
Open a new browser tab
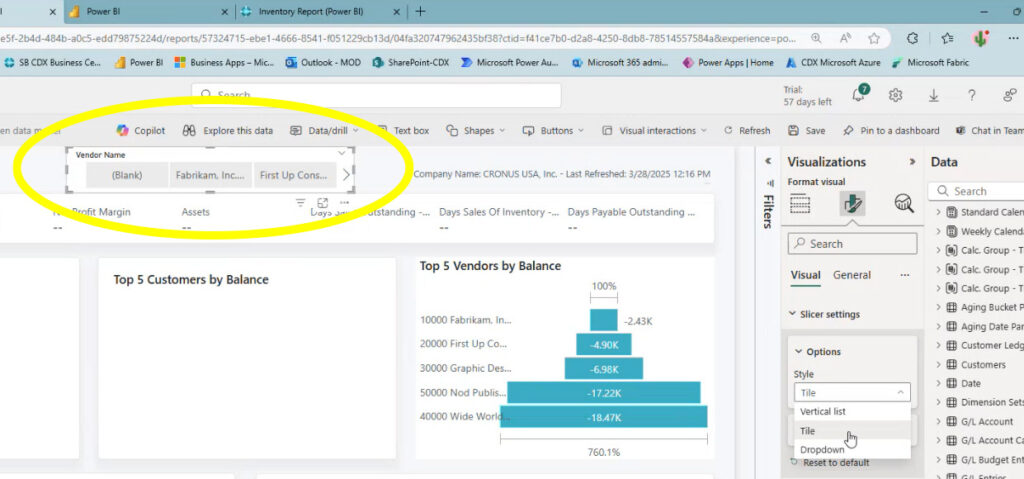click(x=421, y=12)
